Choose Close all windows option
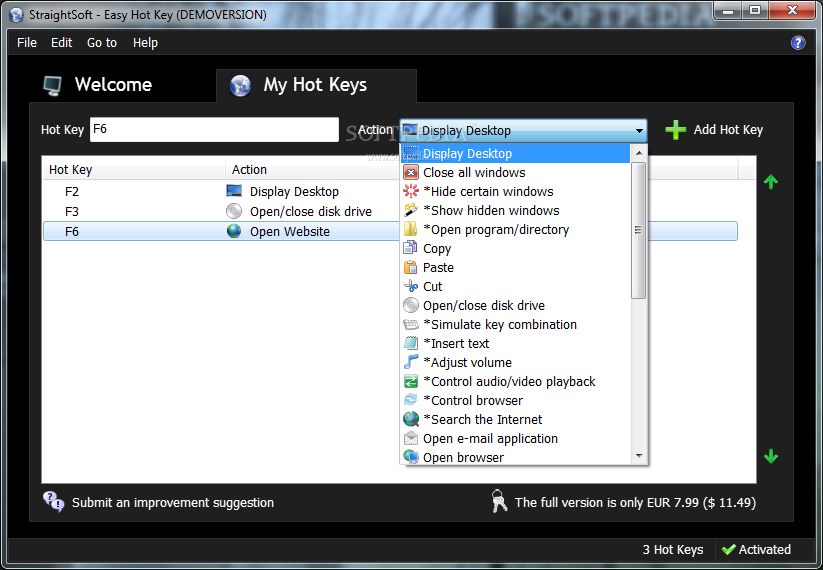Image resolution: width=823 pixels, height=570 pixels. (x=515, y=172)
